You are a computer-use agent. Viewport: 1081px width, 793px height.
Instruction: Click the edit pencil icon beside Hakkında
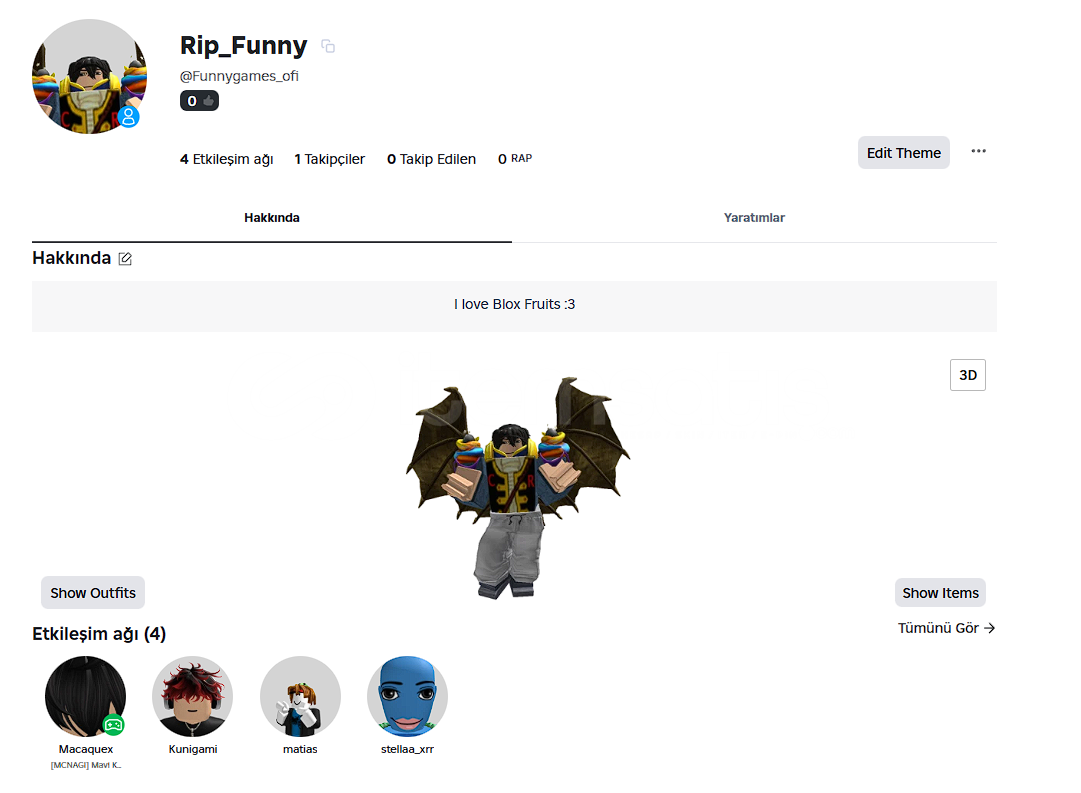(125, 259)
